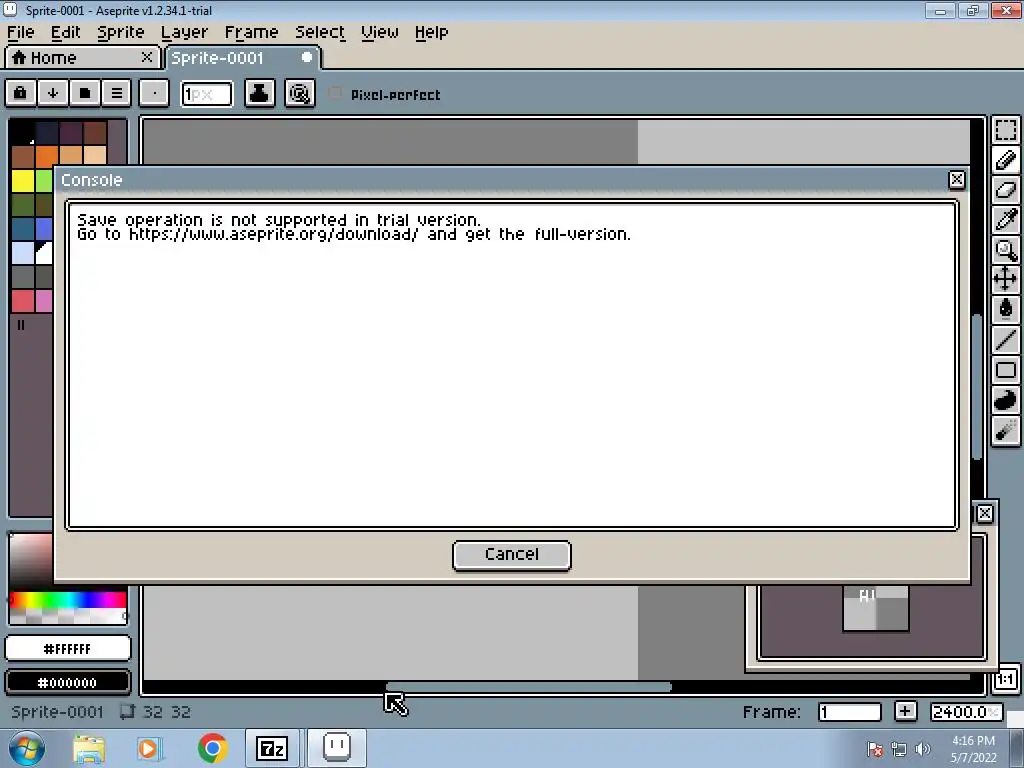Click the sprite preview thumbnail
This screenshot has width=1024, height=768.
(876, 609)
